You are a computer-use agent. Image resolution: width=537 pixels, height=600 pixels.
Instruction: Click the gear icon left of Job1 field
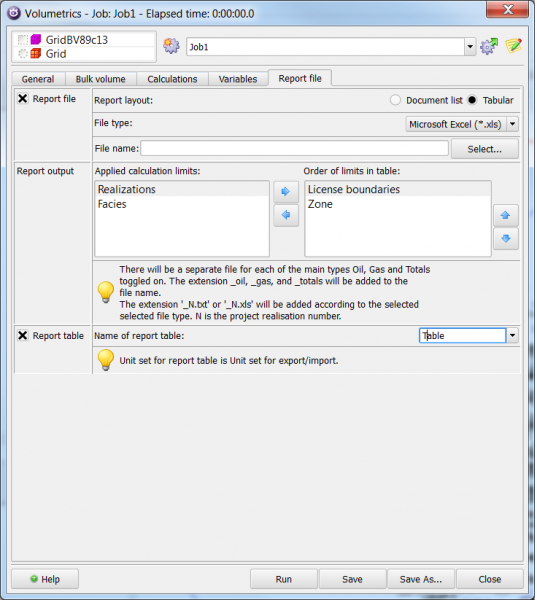pos(171,46)
